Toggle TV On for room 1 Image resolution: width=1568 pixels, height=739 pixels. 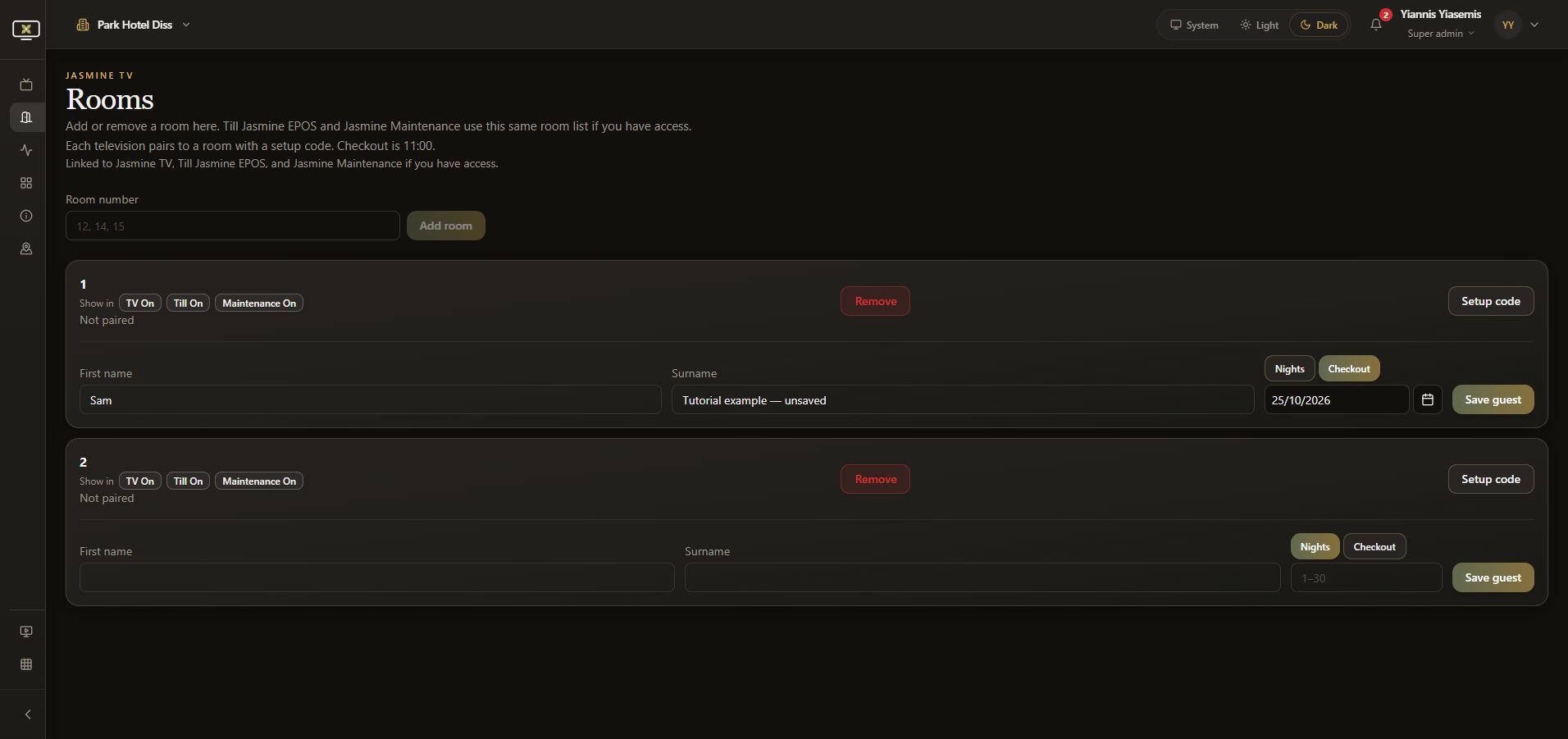pos(140,303)
